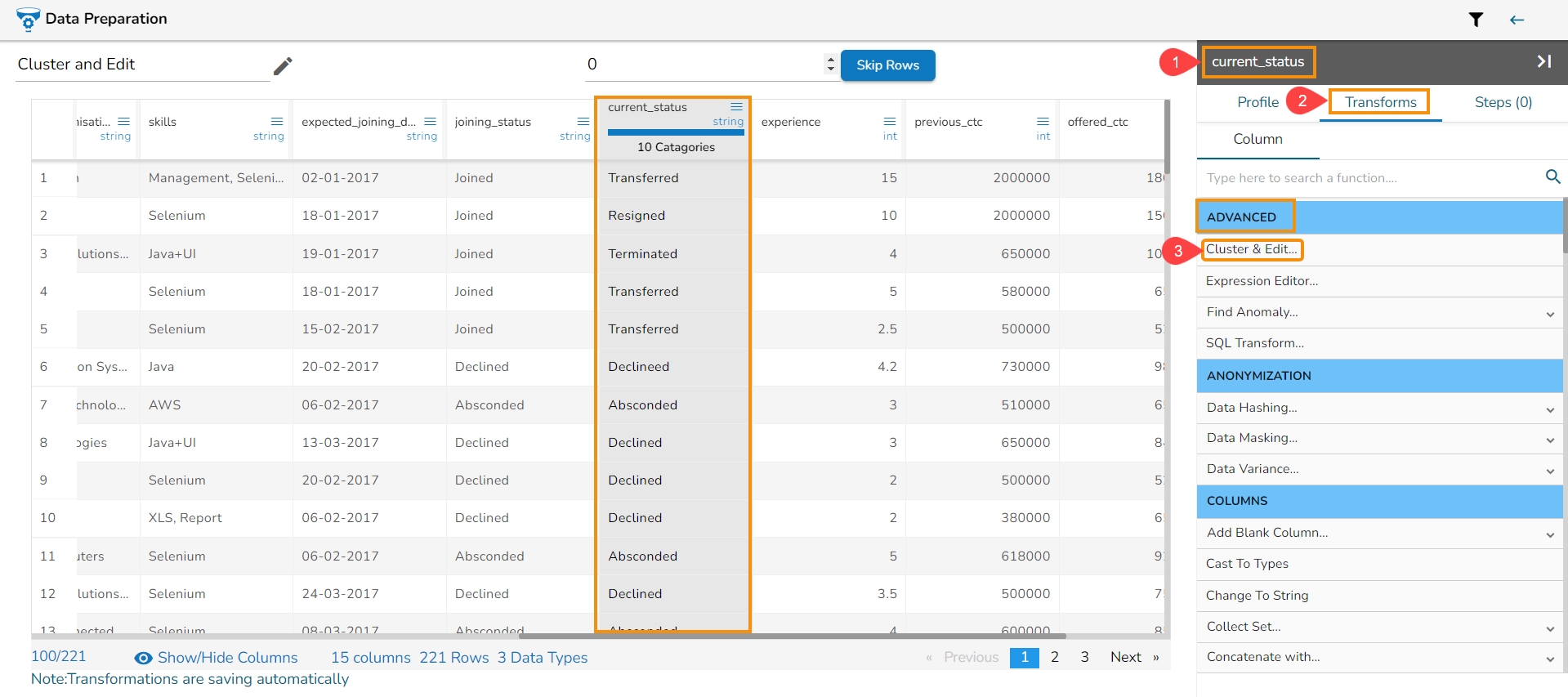Select Cluster & Edit transform

click(x=1251, y=249)
